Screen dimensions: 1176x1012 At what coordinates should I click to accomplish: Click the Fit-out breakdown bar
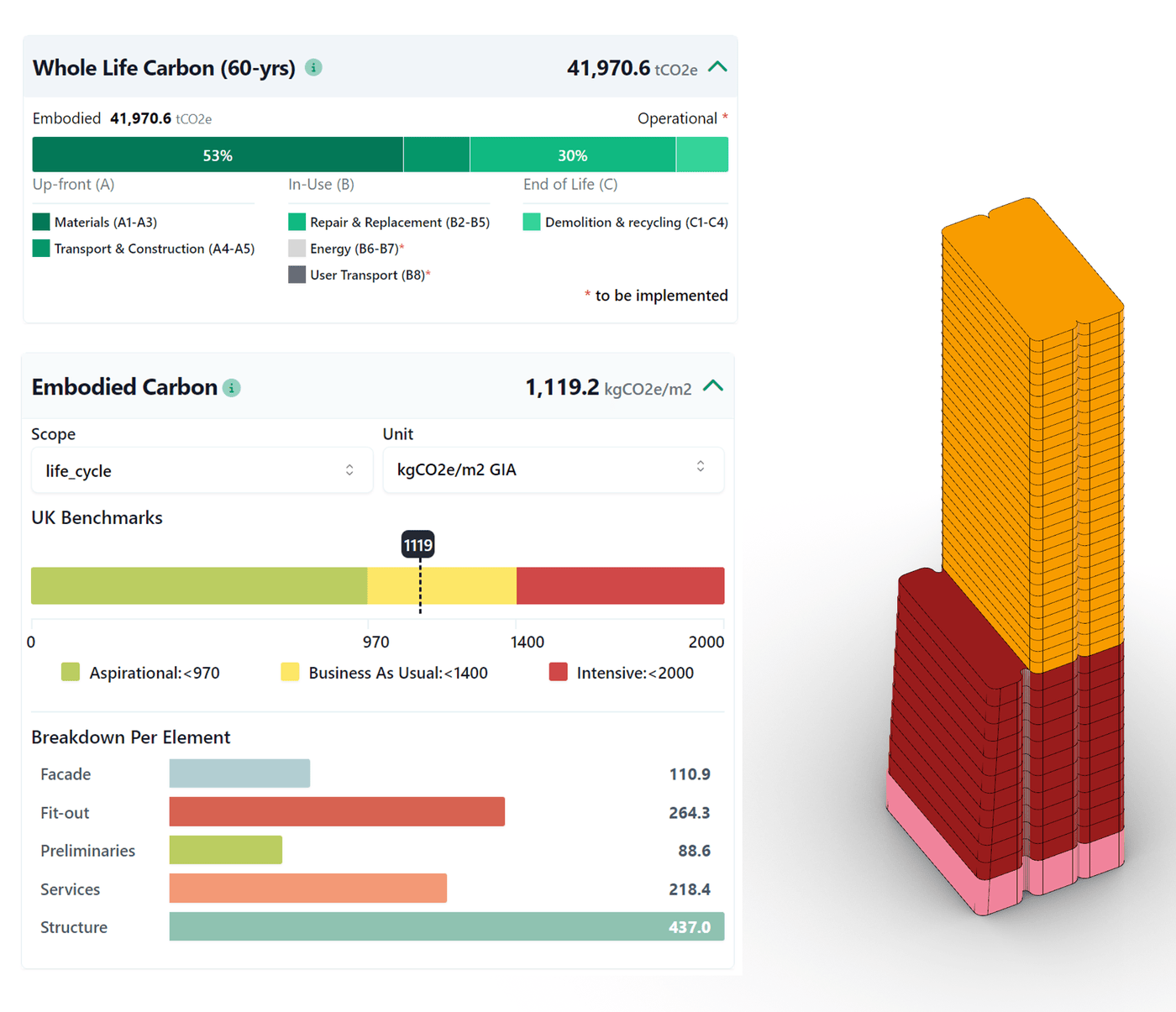click(x=337, y=812)
